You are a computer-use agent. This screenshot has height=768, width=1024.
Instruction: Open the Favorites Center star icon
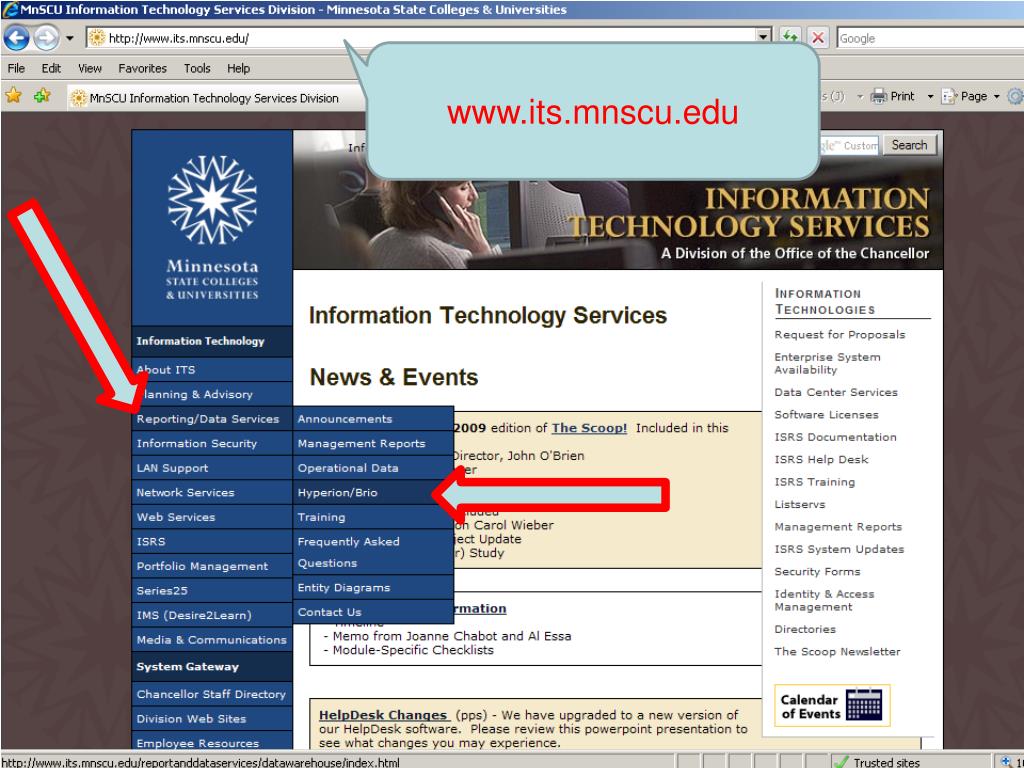click(13, 96)
